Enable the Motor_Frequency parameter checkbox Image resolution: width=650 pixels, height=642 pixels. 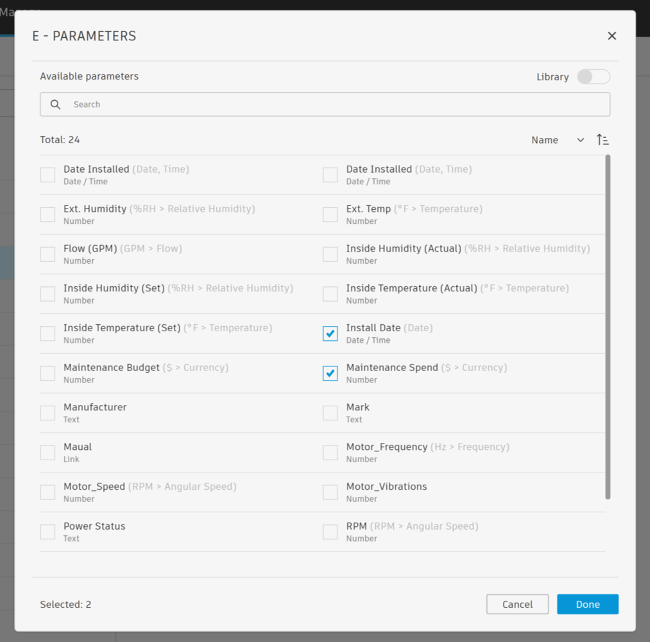point(330,453)
